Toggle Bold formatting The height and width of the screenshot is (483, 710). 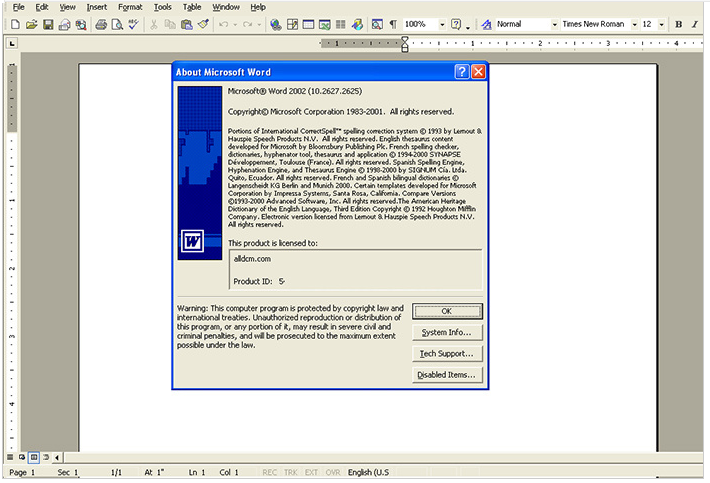coord(678,24)
